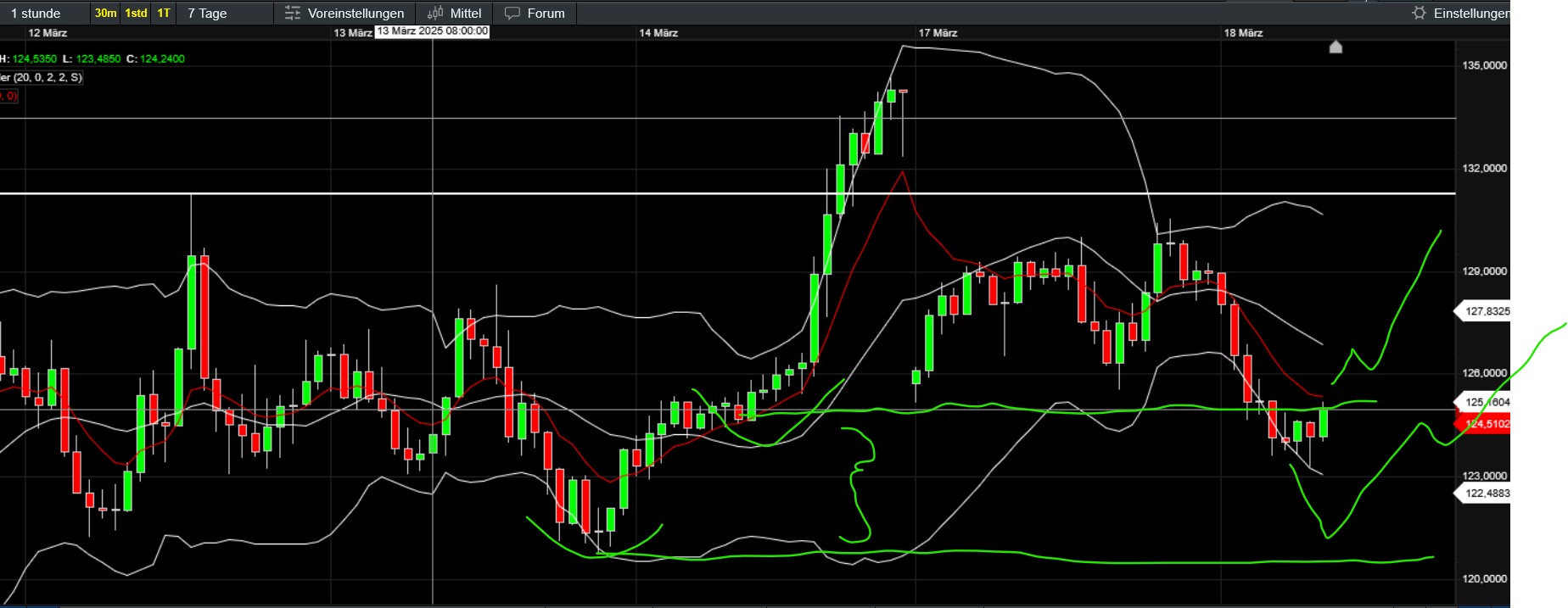
Task: Open the Einstellungen settings gear
Action: [x=1460, y=13]
